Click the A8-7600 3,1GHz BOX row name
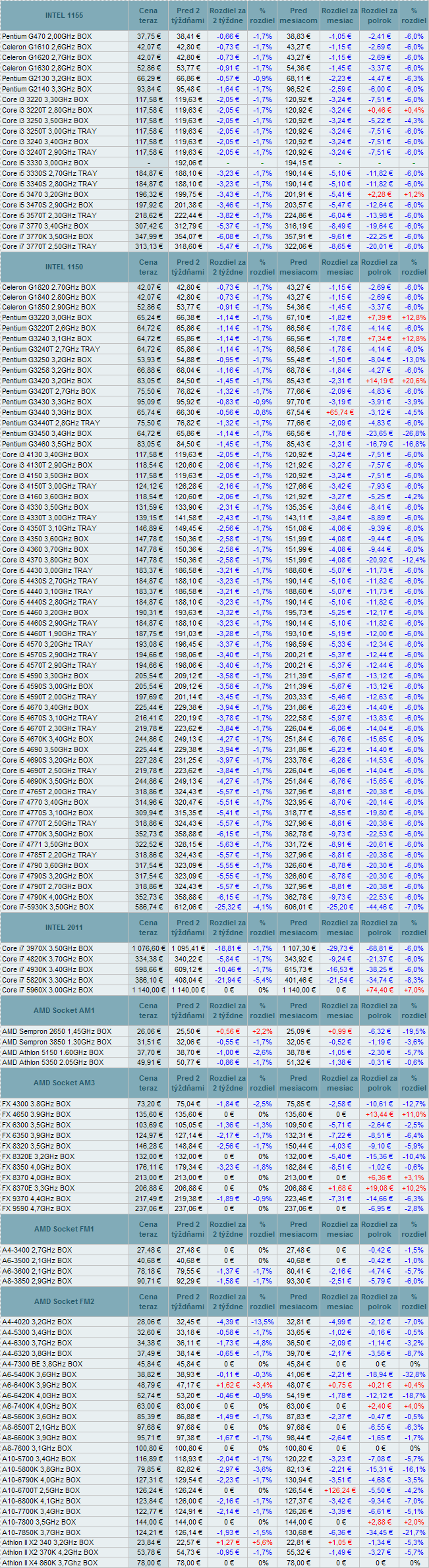The height and width of the screenshot is (1568, 429). 37,1448
